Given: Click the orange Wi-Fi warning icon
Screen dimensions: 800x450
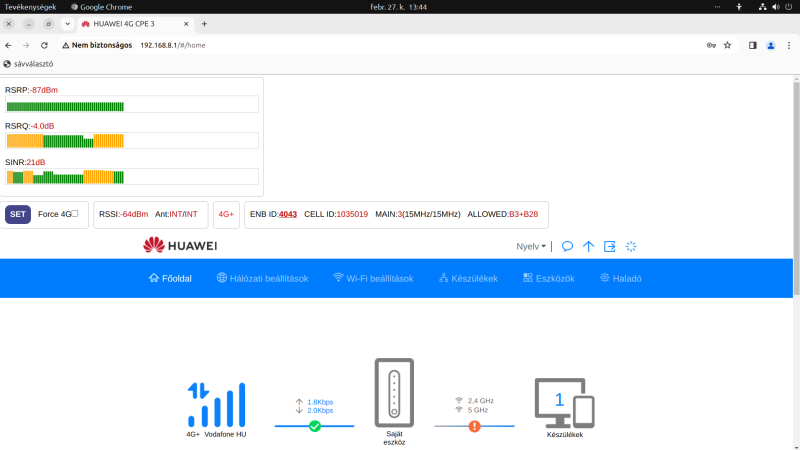Looking at the screenshot, I should (474, 426).
